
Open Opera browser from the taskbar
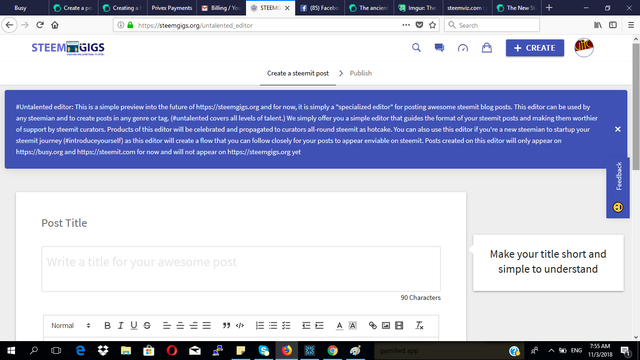[172, 351]
